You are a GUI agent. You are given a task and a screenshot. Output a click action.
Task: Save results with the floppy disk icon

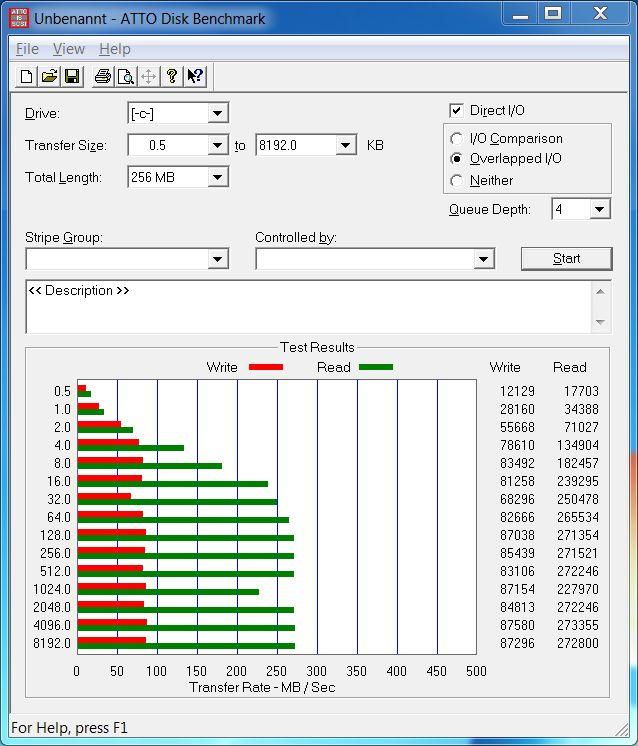tap(72, 76)
